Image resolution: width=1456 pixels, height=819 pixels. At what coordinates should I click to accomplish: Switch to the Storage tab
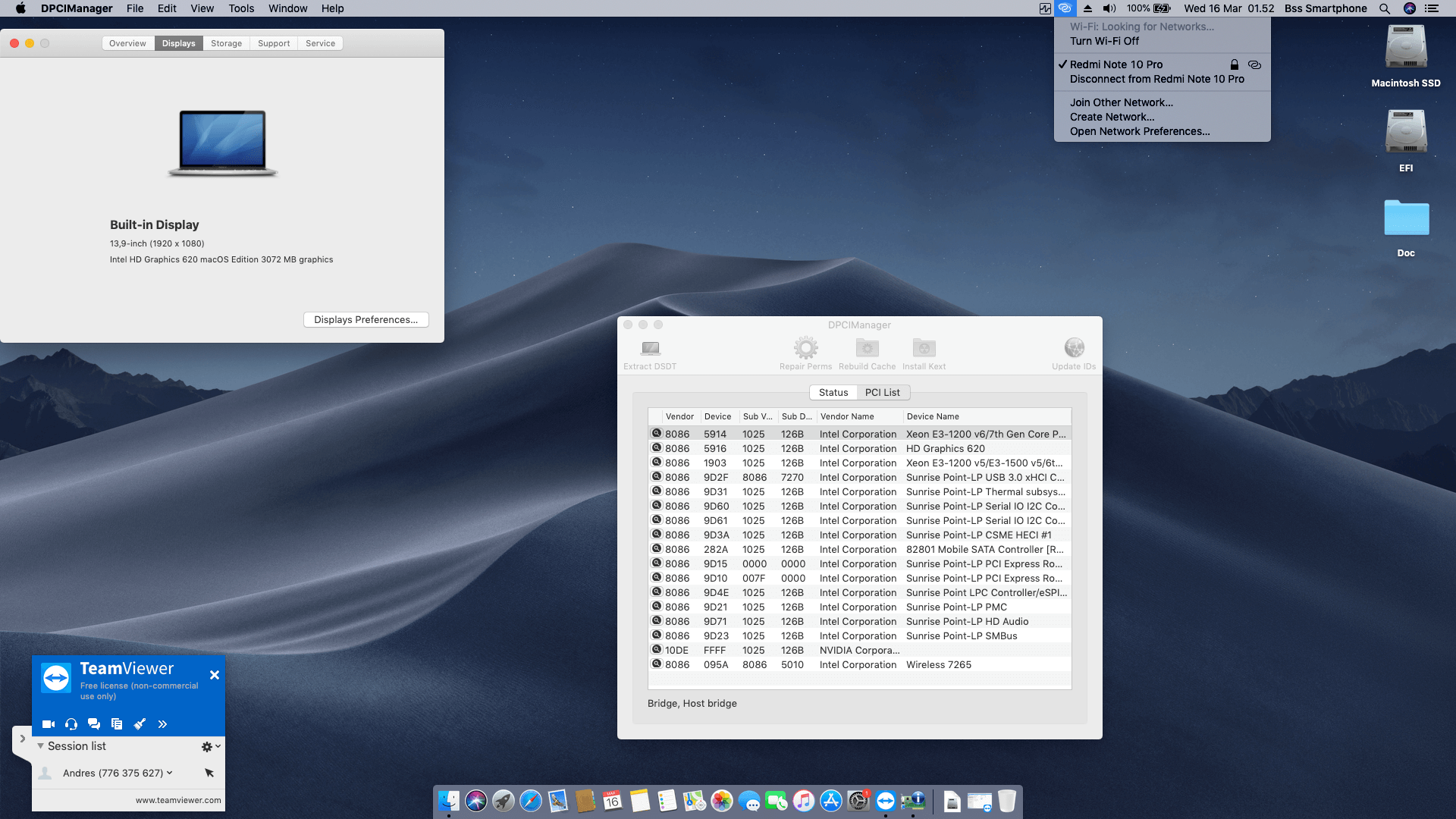[x=226, y=43]
